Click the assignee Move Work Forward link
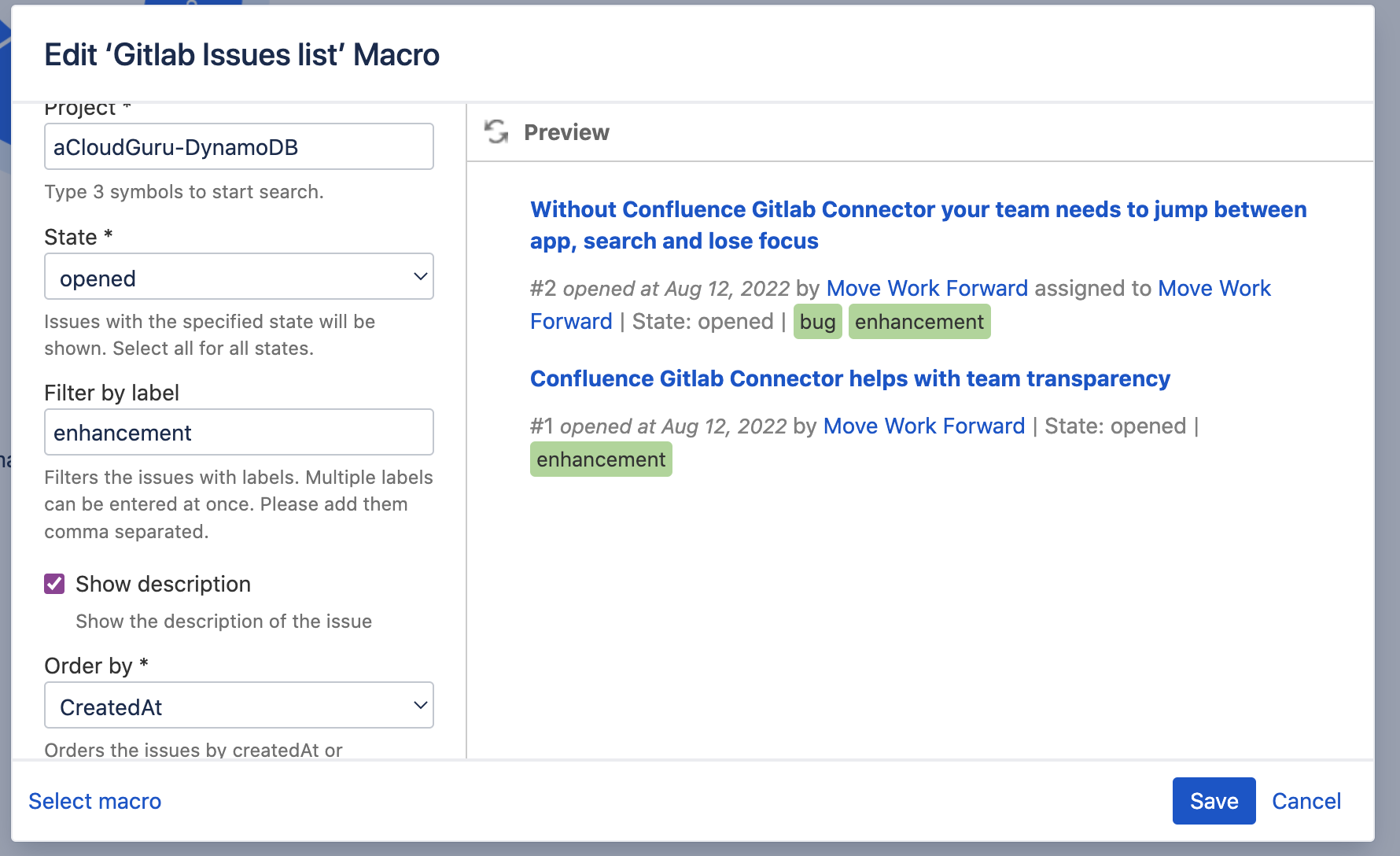 (1214, 288)
